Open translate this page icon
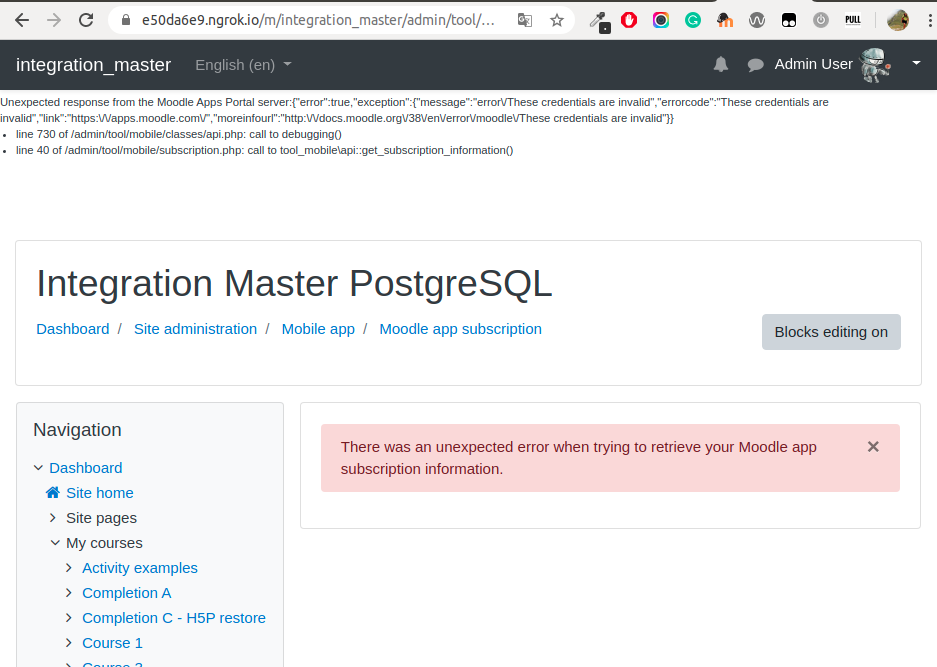Screen dimensions: 937x667 click(x=525, y=20)
